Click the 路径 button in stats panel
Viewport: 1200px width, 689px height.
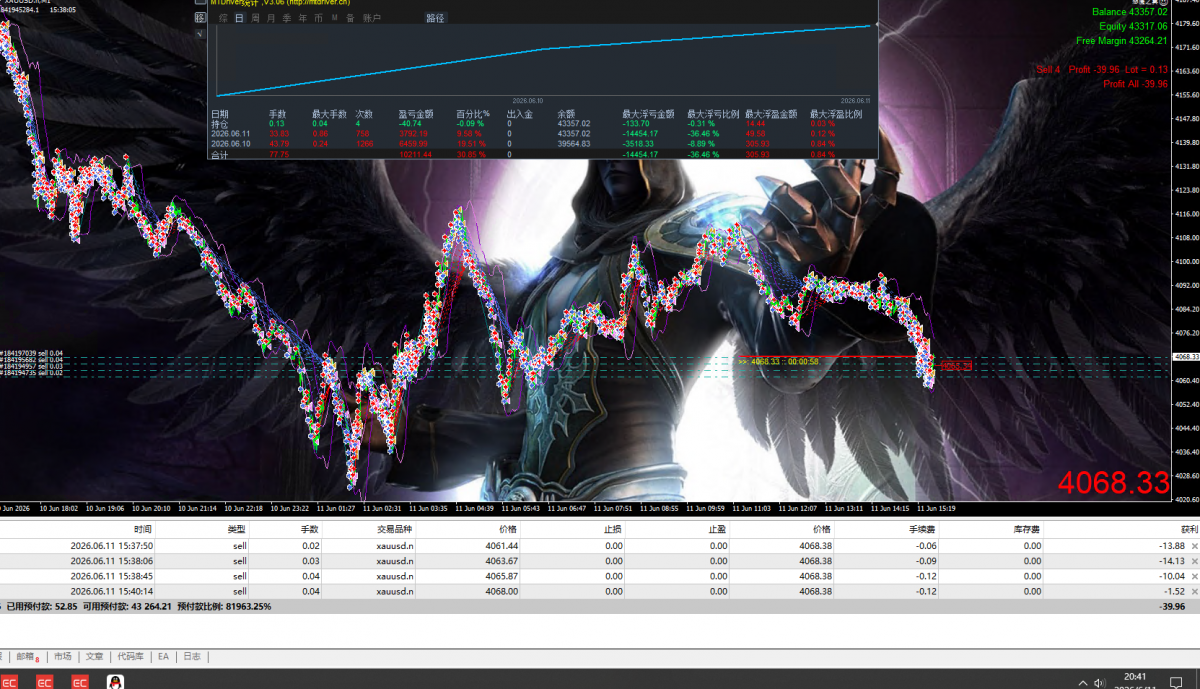pos(436,18)
